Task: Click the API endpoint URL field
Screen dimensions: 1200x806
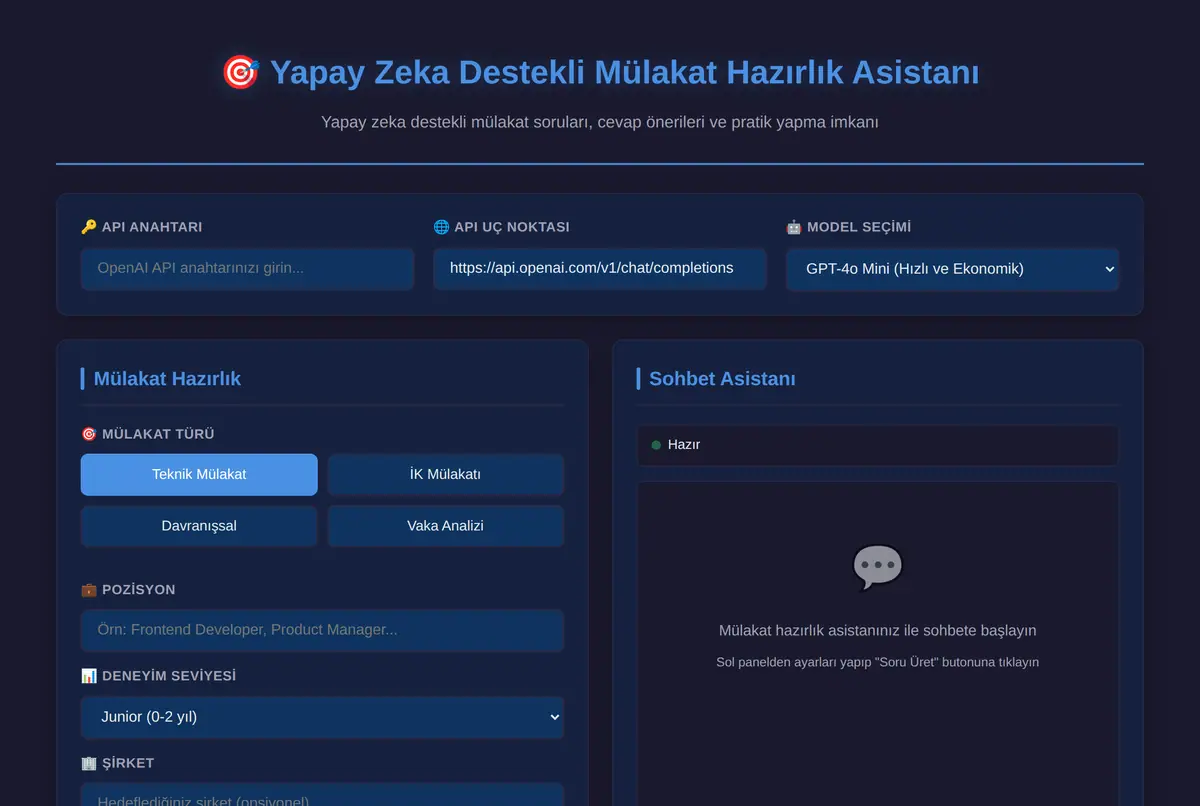Action: [x=600, y=269]
